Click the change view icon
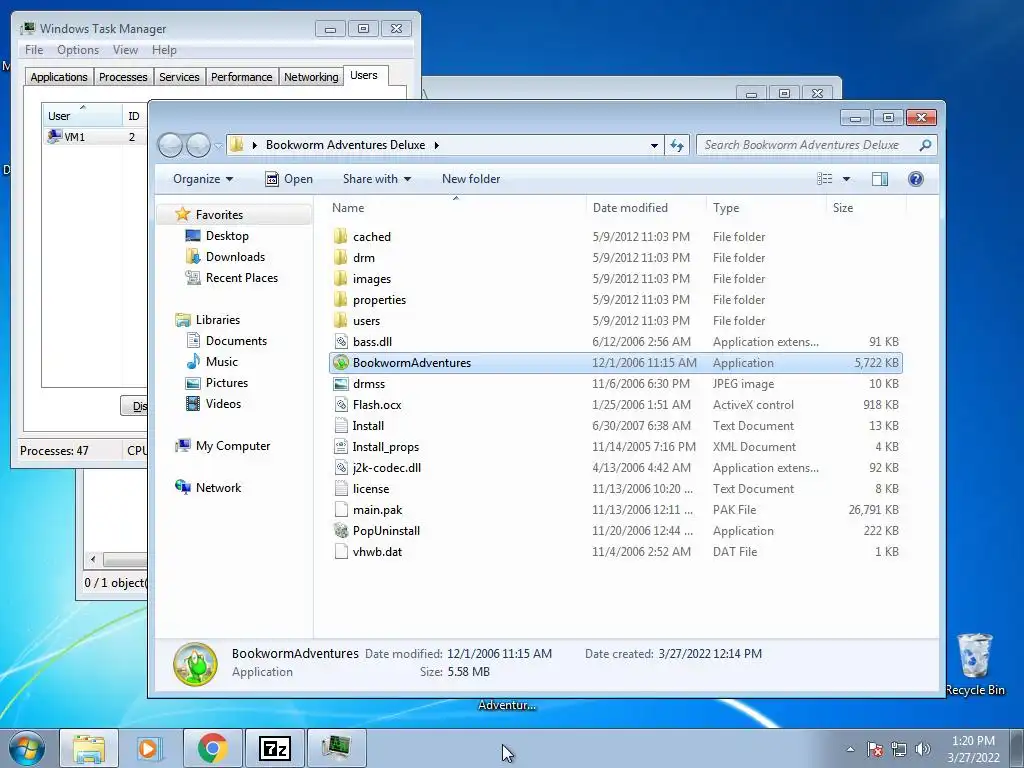1024x768 pixels. (825, 179)
